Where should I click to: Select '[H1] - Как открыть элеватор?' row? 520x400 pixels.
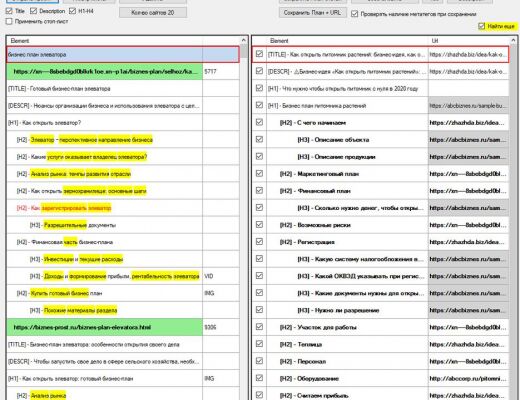pyautogui.click(x=123, y=123)
